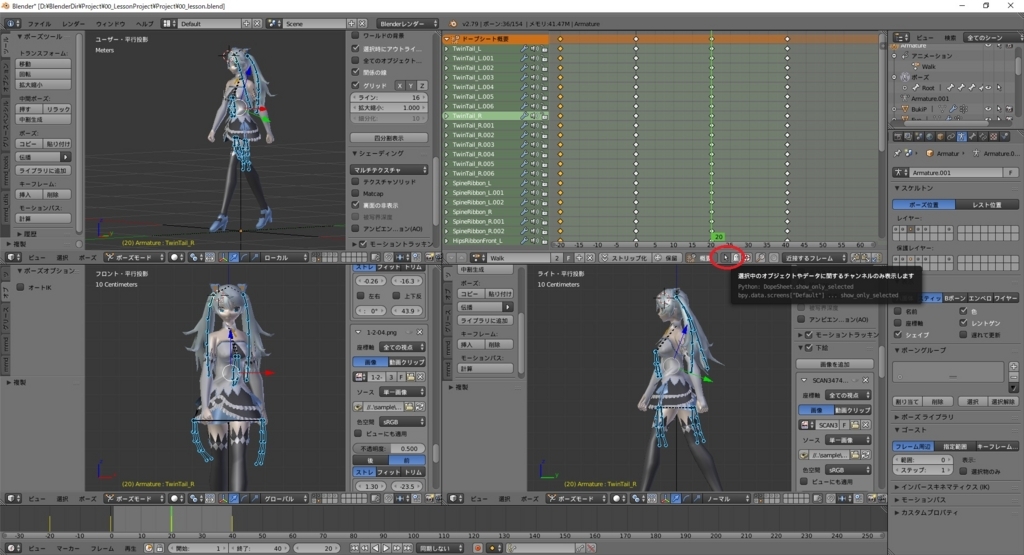
Task: Click the Root bone icon in outliner
Action: (x=916, y=87)
